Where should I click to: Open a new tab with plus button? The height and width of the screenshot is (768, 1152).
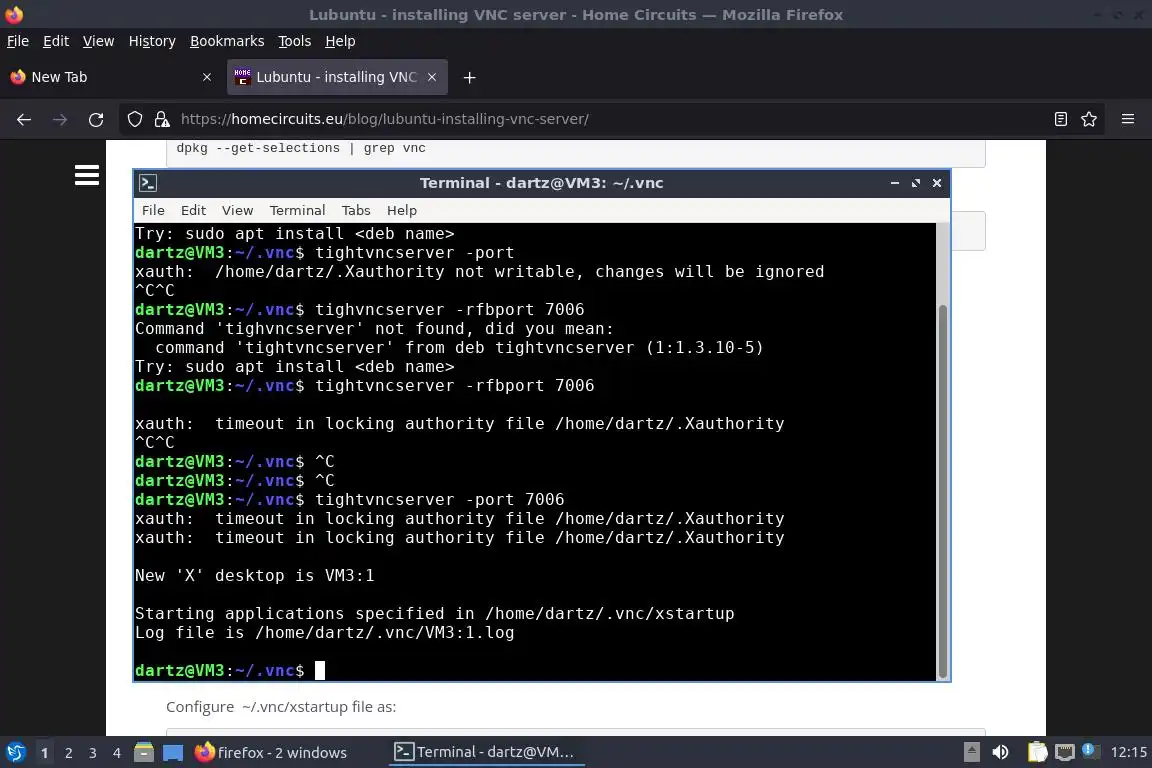469,77
